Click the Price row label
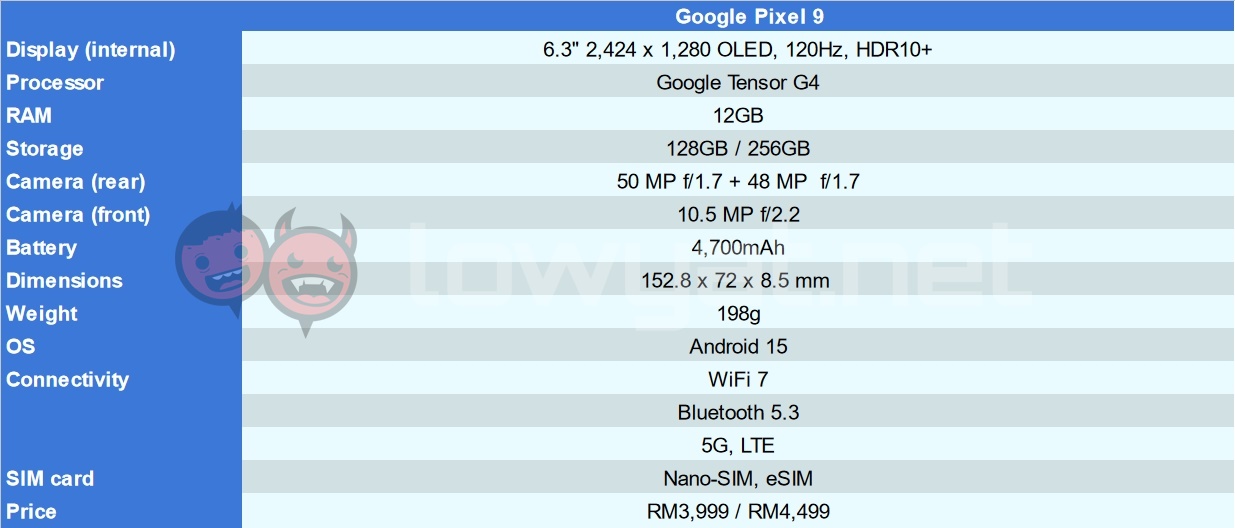This screenshot has width=1235, height=528. point(31,511)
